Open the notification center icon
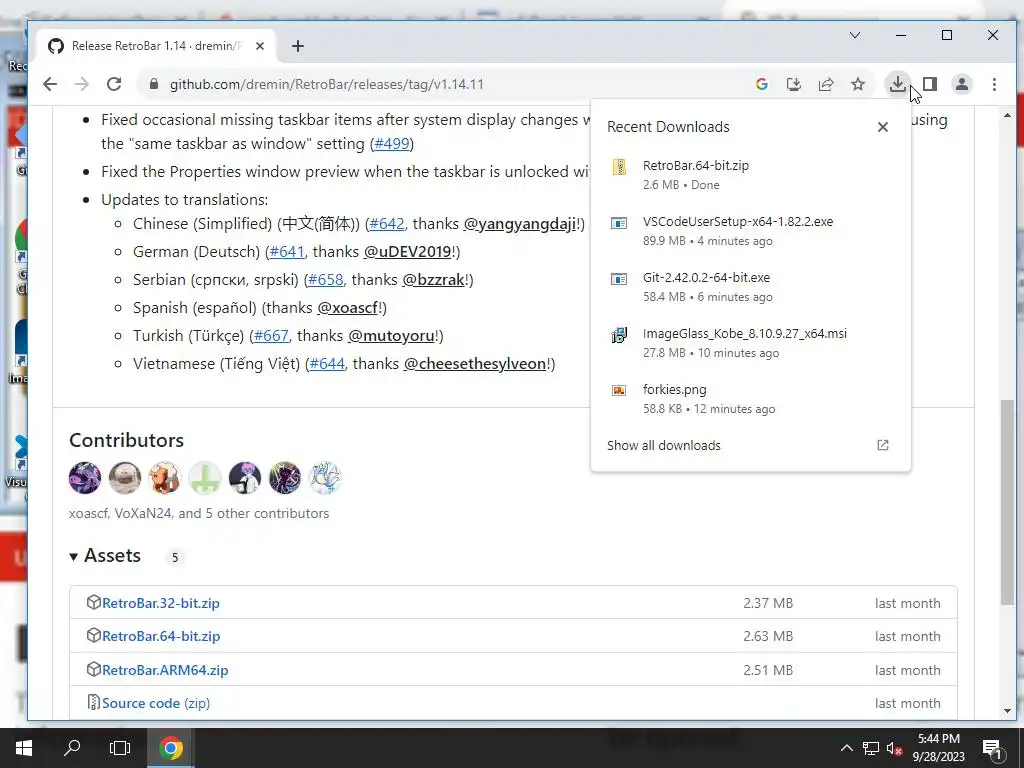1024x768 pixels. (x=993, y=749)
